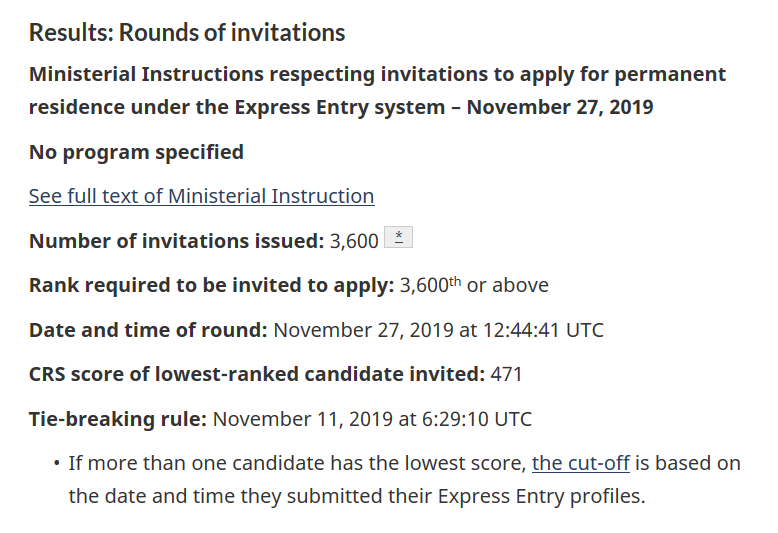Image resolution: width=778 pixels, height=533 pixels.
Task: Click the "Number of invitations issued" label
Action: (176, 241)
